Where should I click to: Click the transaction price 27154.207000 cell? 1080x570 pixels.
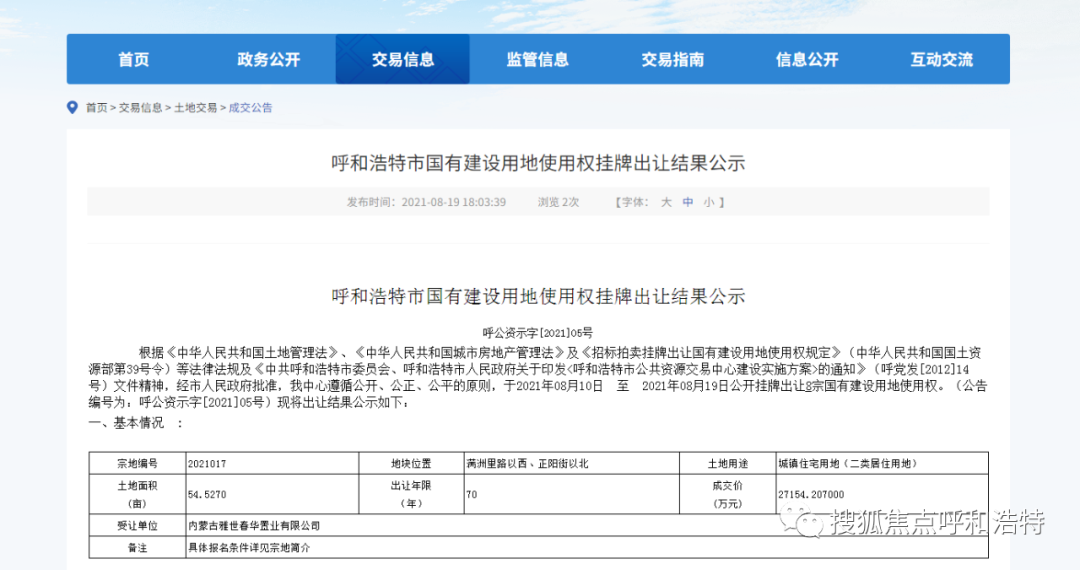811,494
